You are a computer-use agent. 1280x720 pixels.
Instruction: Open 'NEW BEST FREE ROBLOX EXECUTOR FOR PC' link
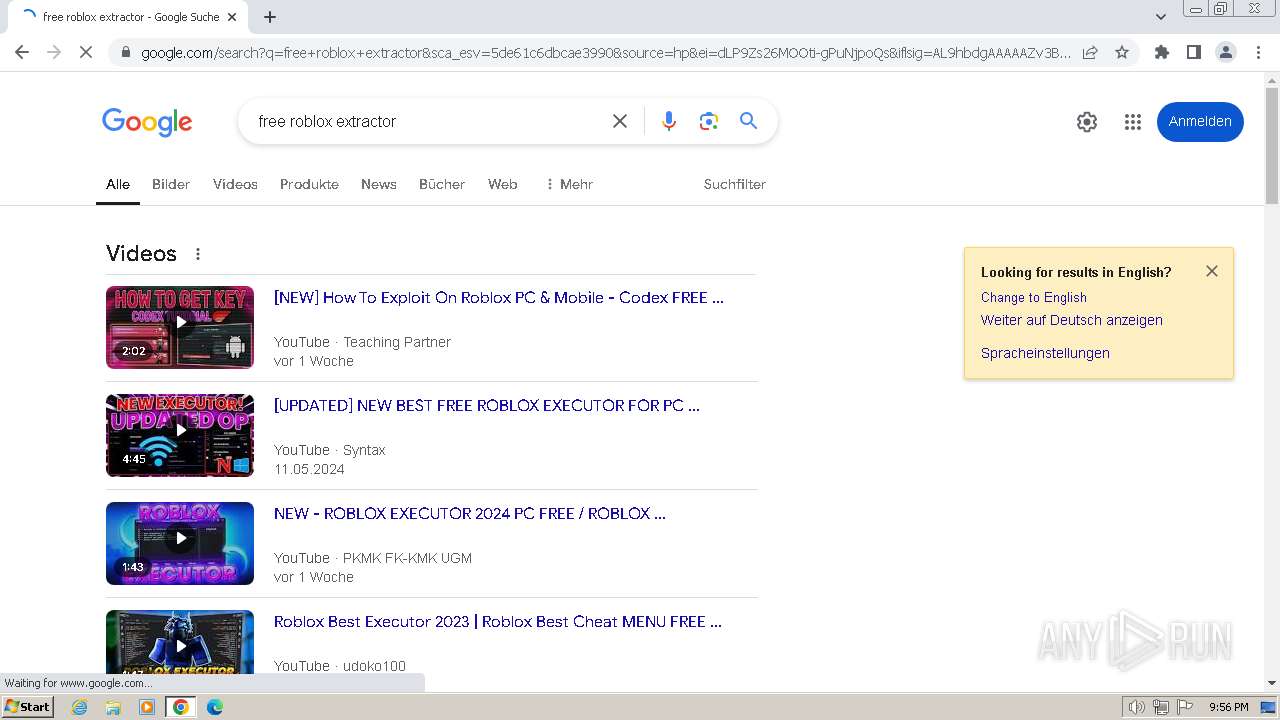487,405
